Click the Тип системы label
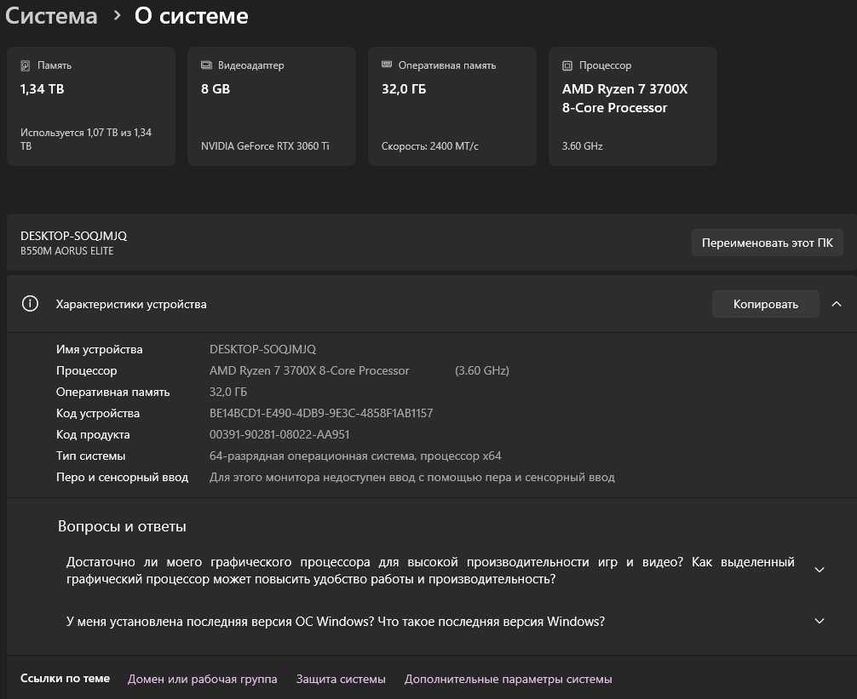This screenshot has height=699, width=857. [90, 455]
